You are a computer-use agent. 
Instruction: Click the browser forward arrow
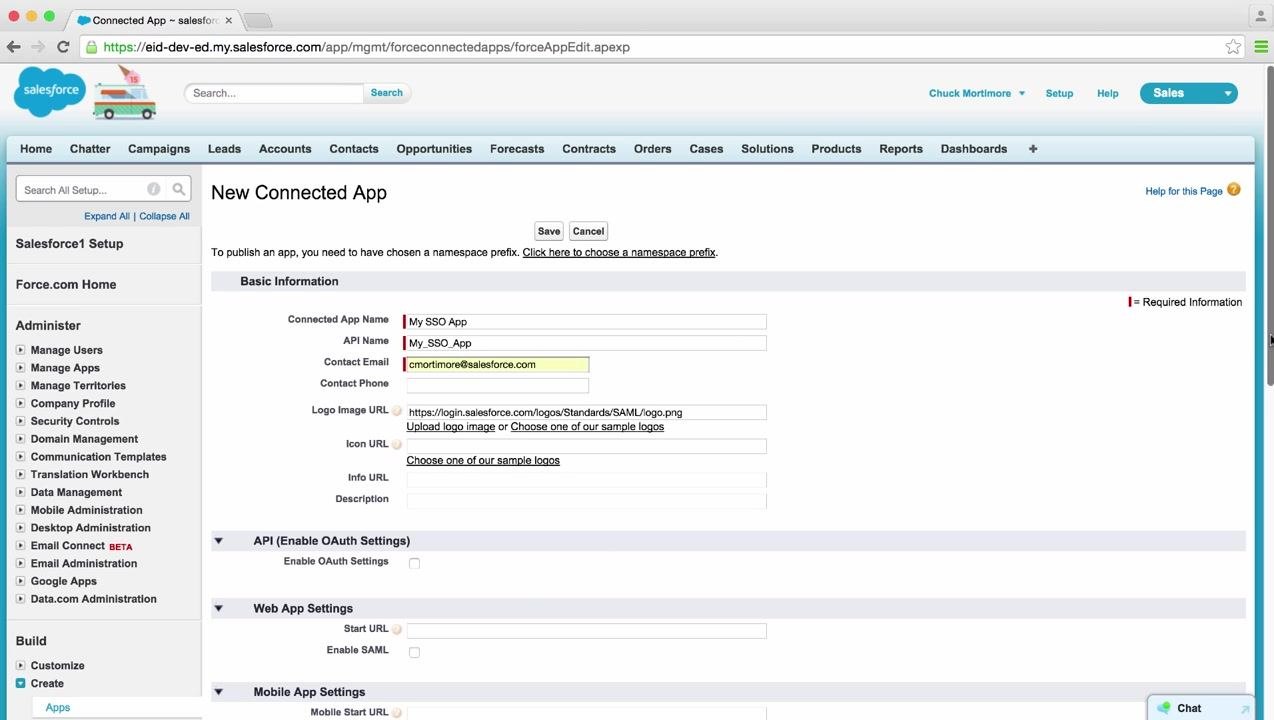point(38,47)
